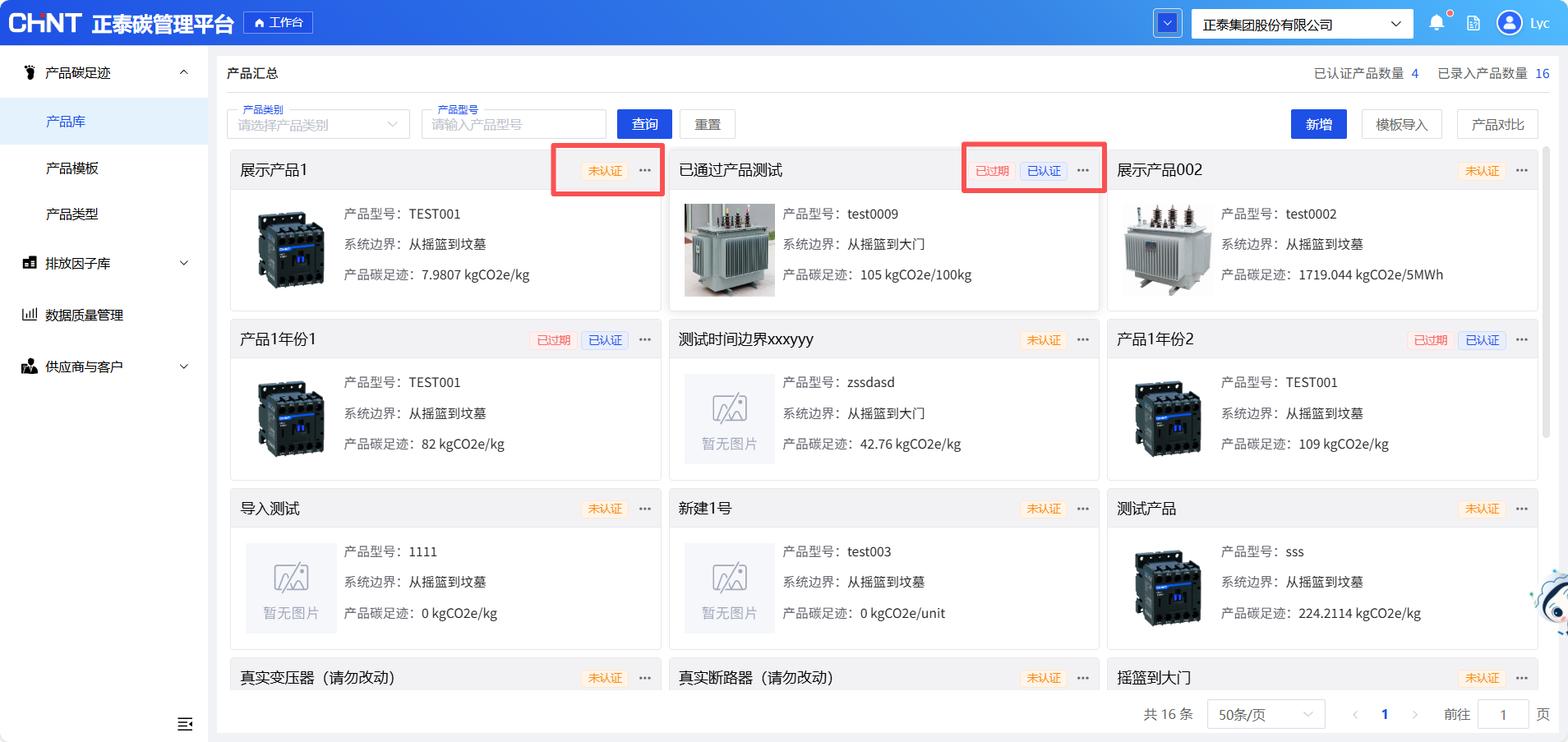Click the blue dropdown square in header
Screen dimensions: 1568x742
click(x=1168, y=23)
